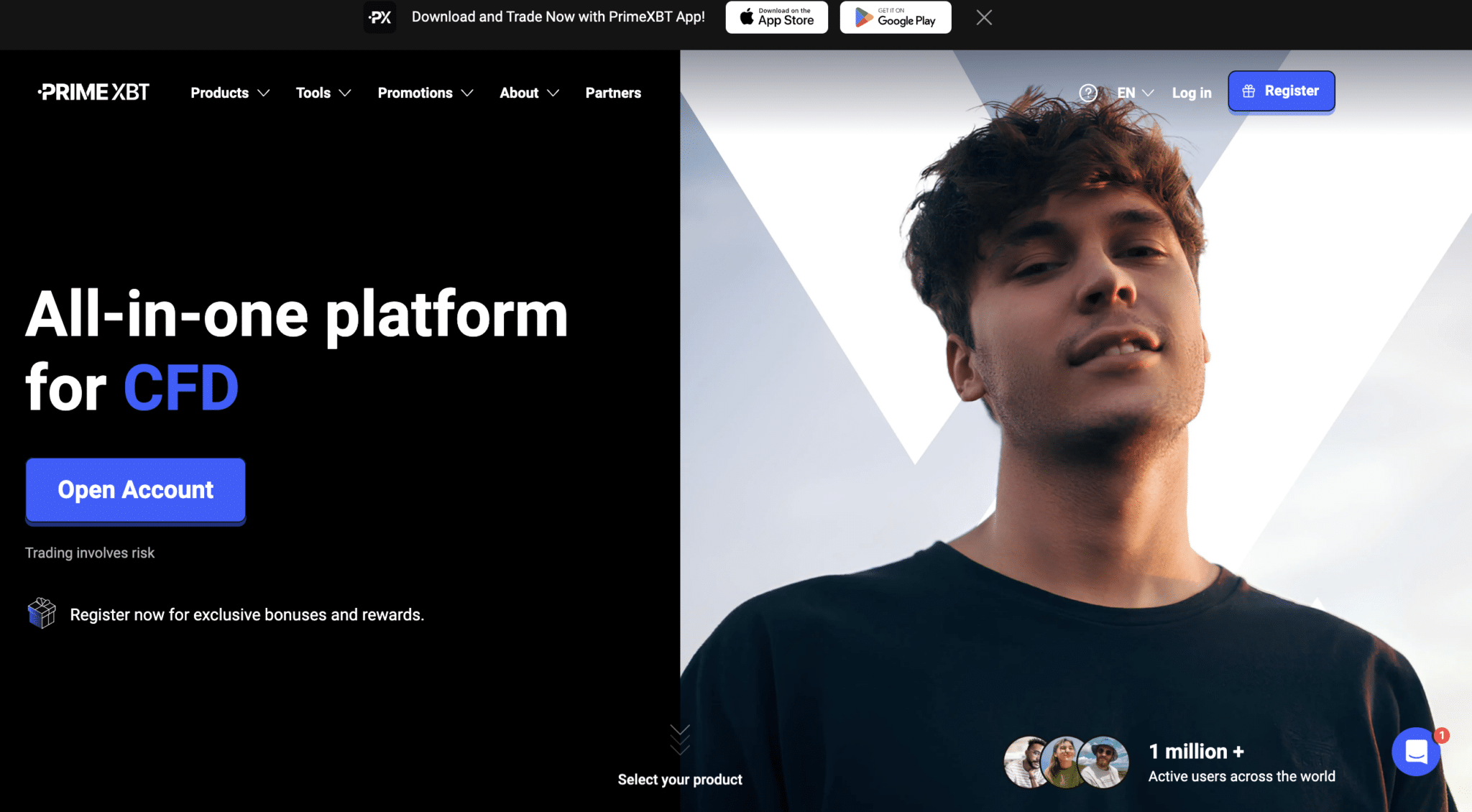Viewport: 1472px width, 812px height.
Task: Click the Log in menu item
Action: [1192, 93]
